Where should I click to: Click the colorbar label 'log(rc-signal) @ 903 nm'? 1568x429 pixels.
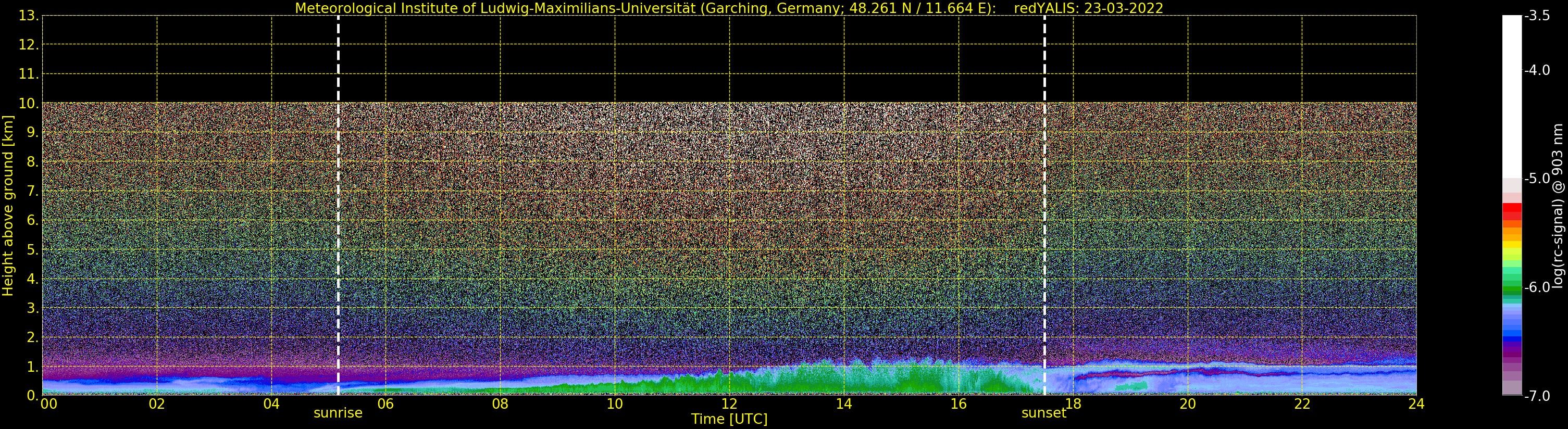point(1558,206)
